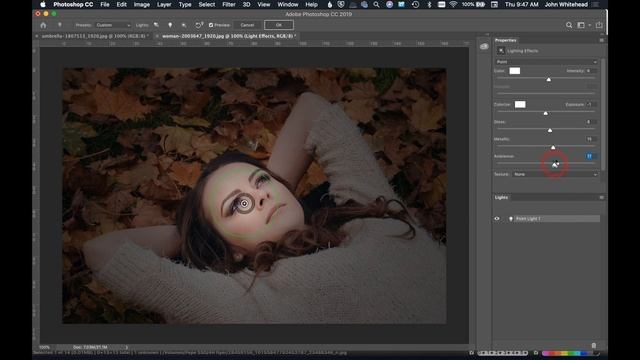Click the OK button

tap(279, 25)
